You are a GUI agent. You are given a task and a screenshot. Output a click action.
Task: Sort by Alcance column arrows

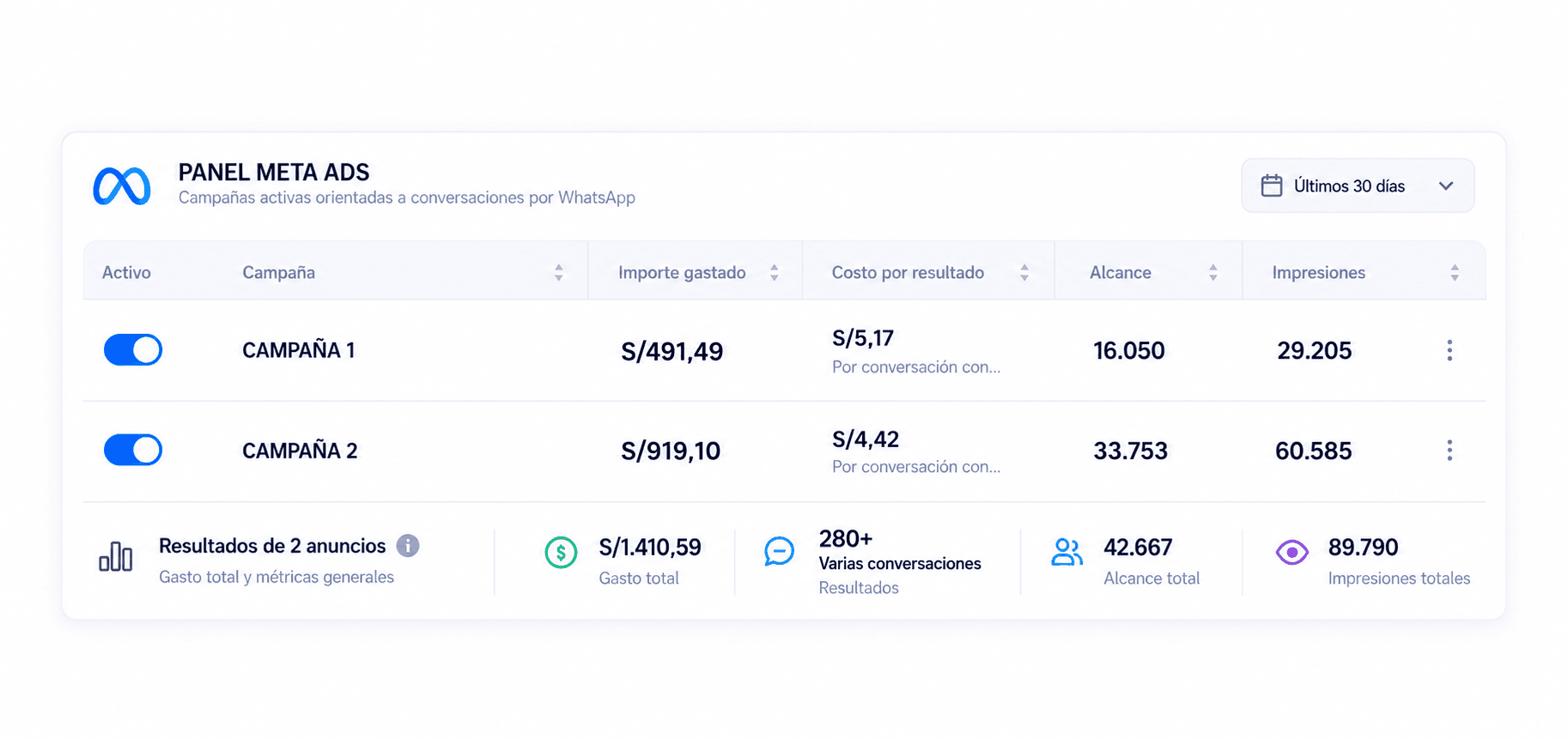click(1213, 273)
